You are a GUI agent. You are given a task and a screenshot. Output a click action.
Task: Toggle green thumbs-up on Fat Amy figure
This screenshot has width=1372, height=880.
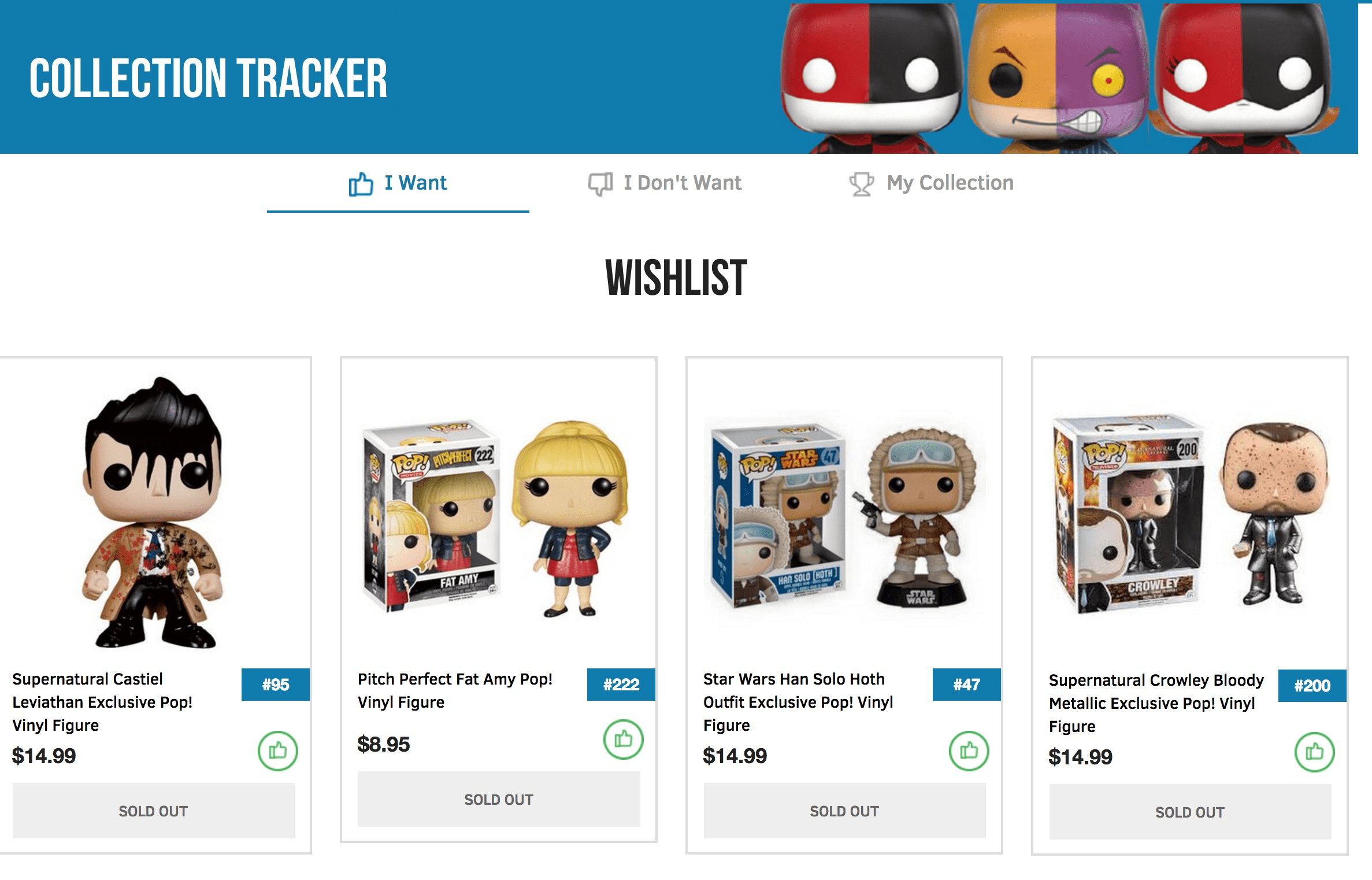(624, 739)
